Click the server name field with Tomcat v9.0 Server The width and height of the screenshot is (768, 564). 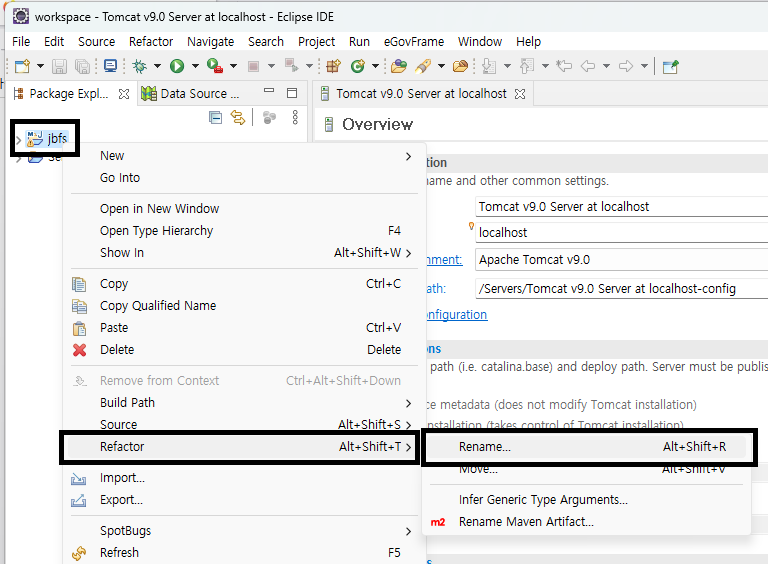pos(622,207)
